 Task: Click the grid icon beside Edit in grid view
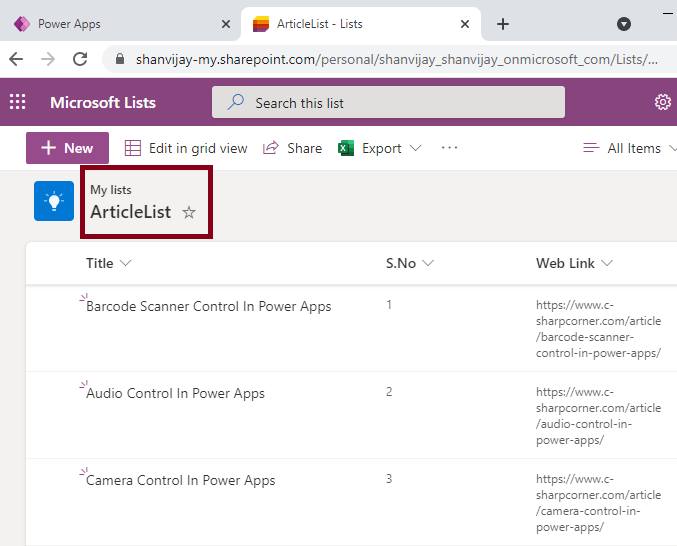click(x=133, y=148)
